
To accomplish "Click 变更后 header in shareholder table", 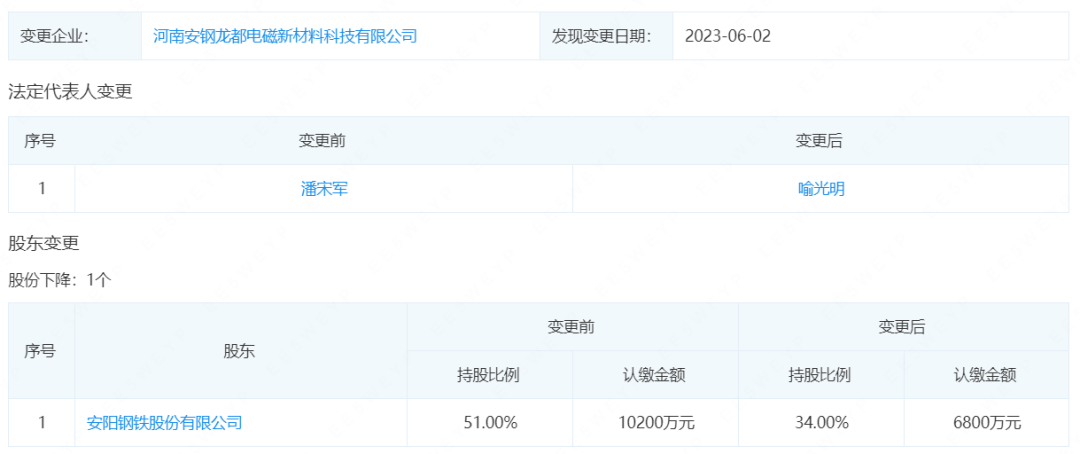I will coord(902,327).
